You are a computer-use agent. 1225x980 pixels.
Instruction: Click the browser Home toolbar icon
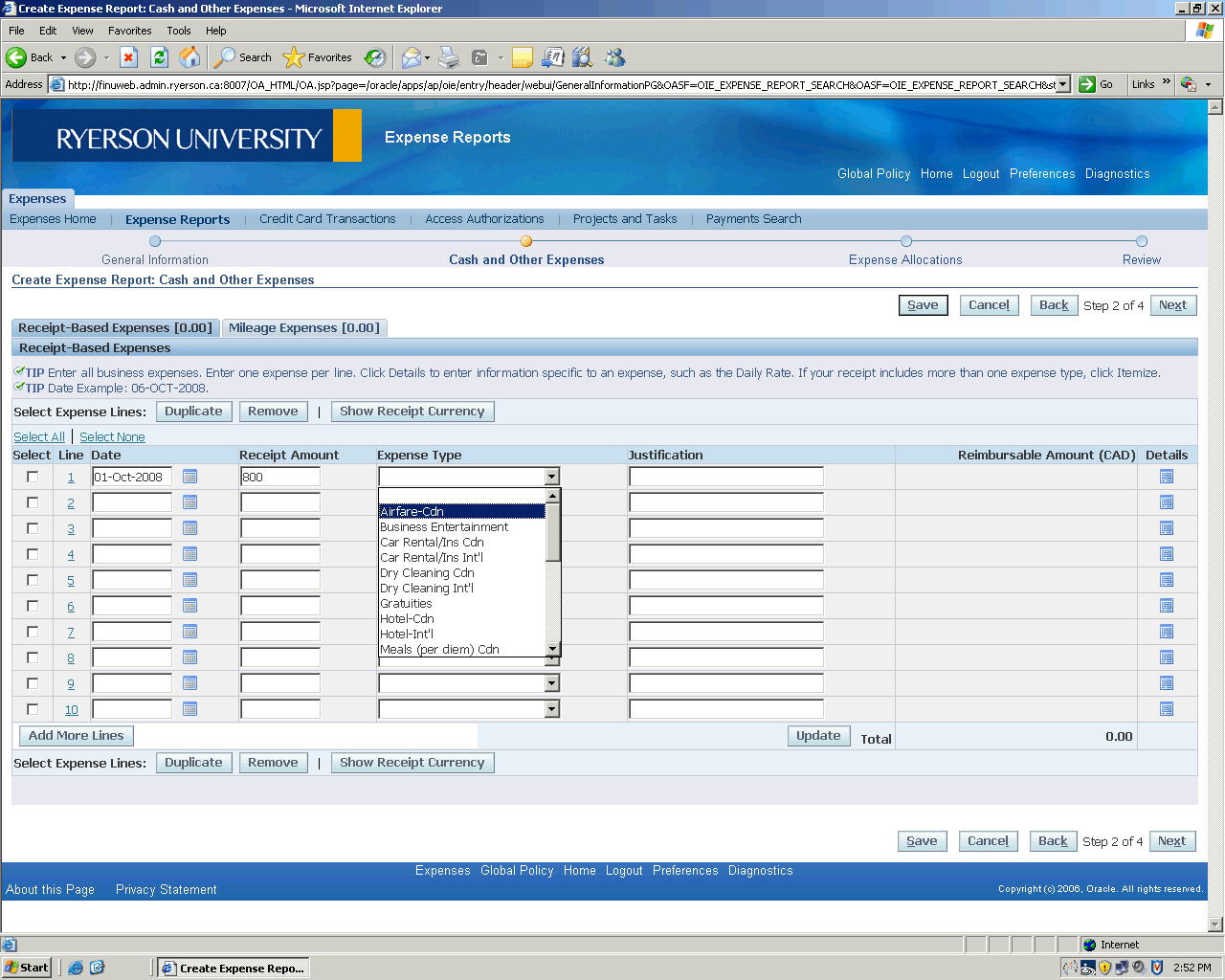point(190,57)
